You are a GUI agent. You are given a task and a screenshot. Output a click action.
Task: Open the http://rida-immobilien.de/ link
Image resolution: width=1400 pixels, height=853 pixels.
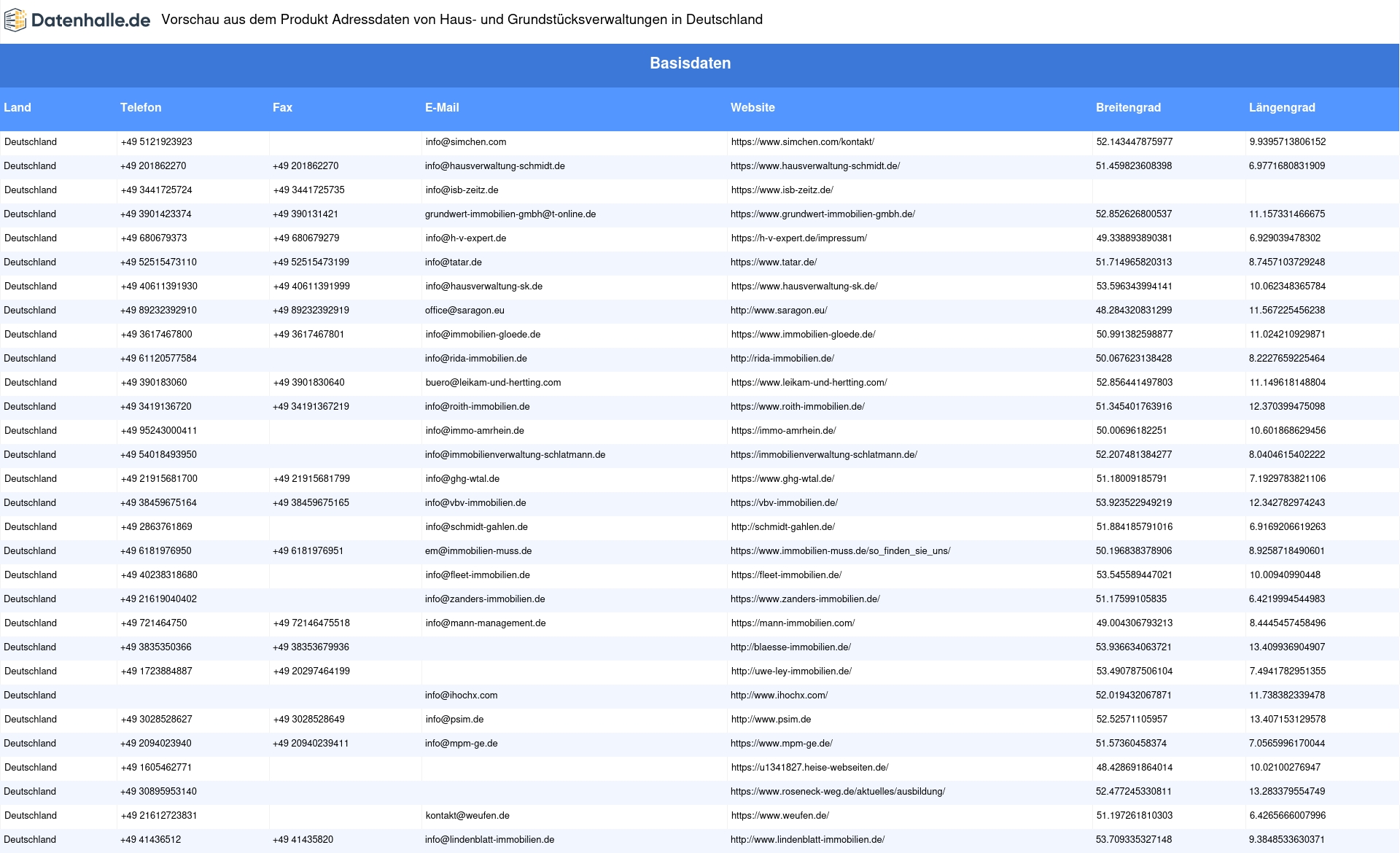click(x=782, y=359)
